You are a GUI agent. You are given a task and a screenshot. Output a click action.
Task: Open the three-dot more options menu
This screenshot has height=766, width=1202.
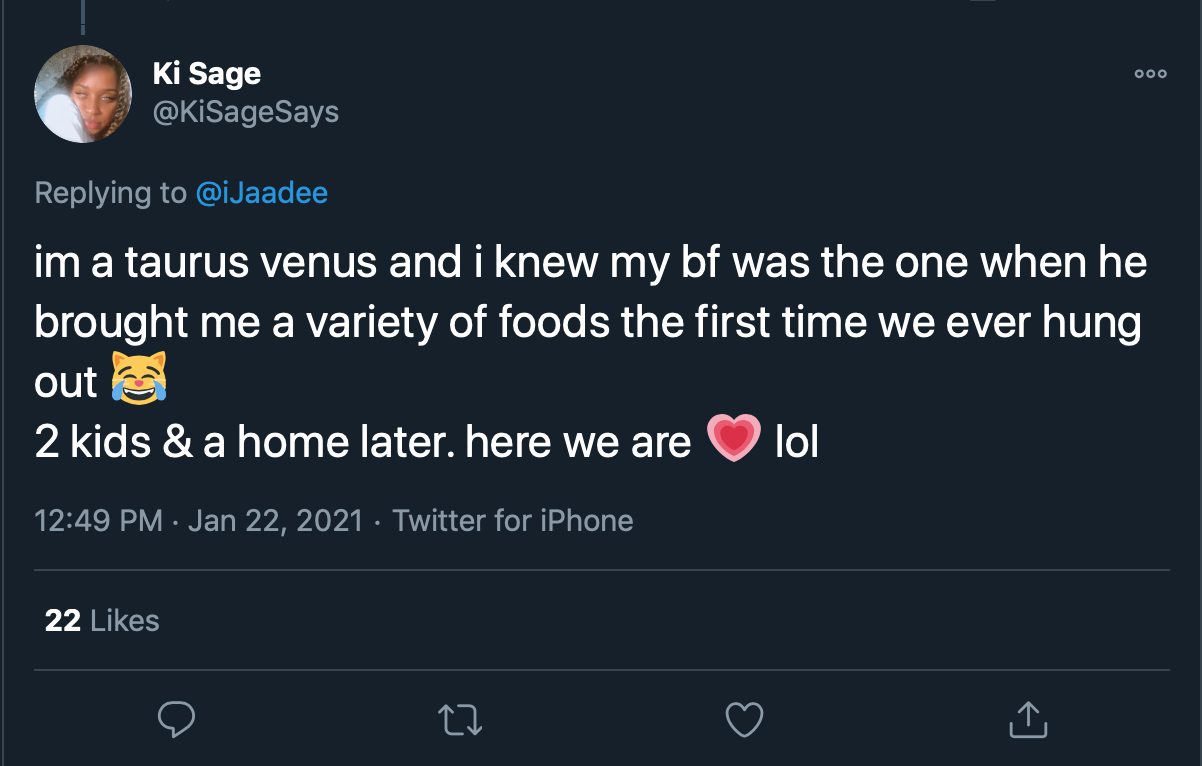pos(1150,74)
